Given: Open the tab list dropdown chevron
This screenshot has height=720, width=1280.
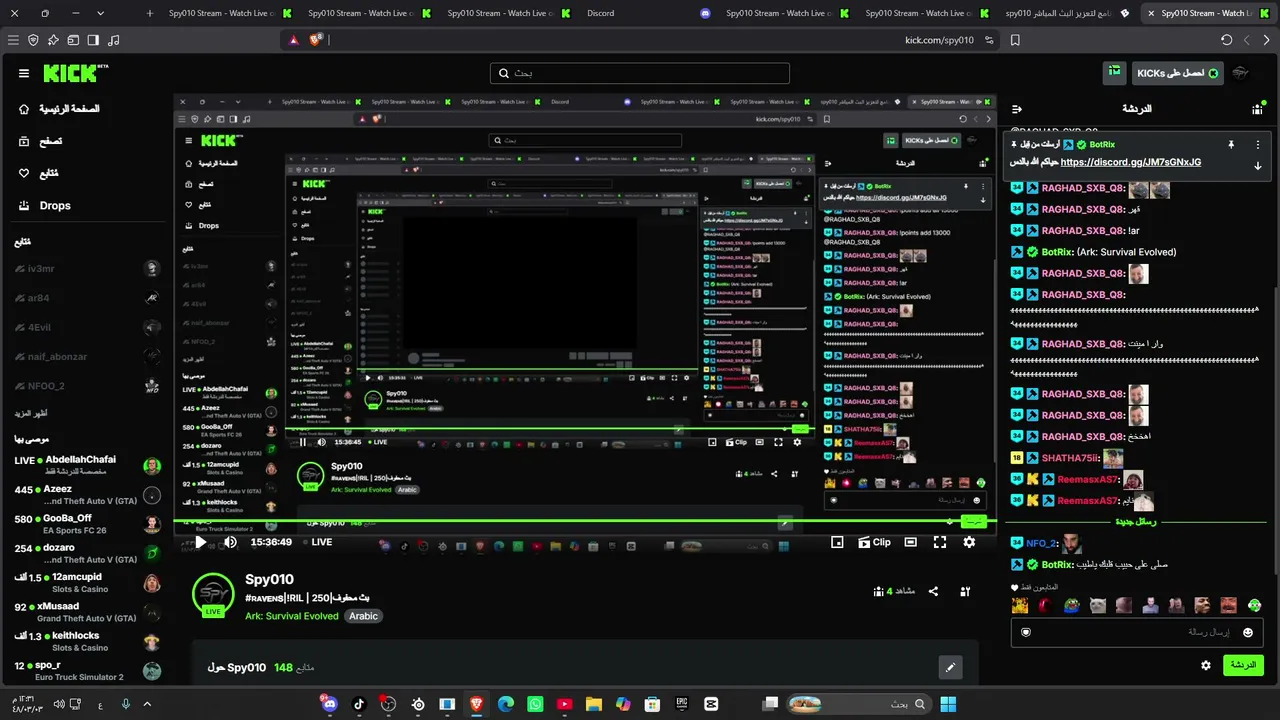Looking at the screenshot, I should click(x=100, y=13).
